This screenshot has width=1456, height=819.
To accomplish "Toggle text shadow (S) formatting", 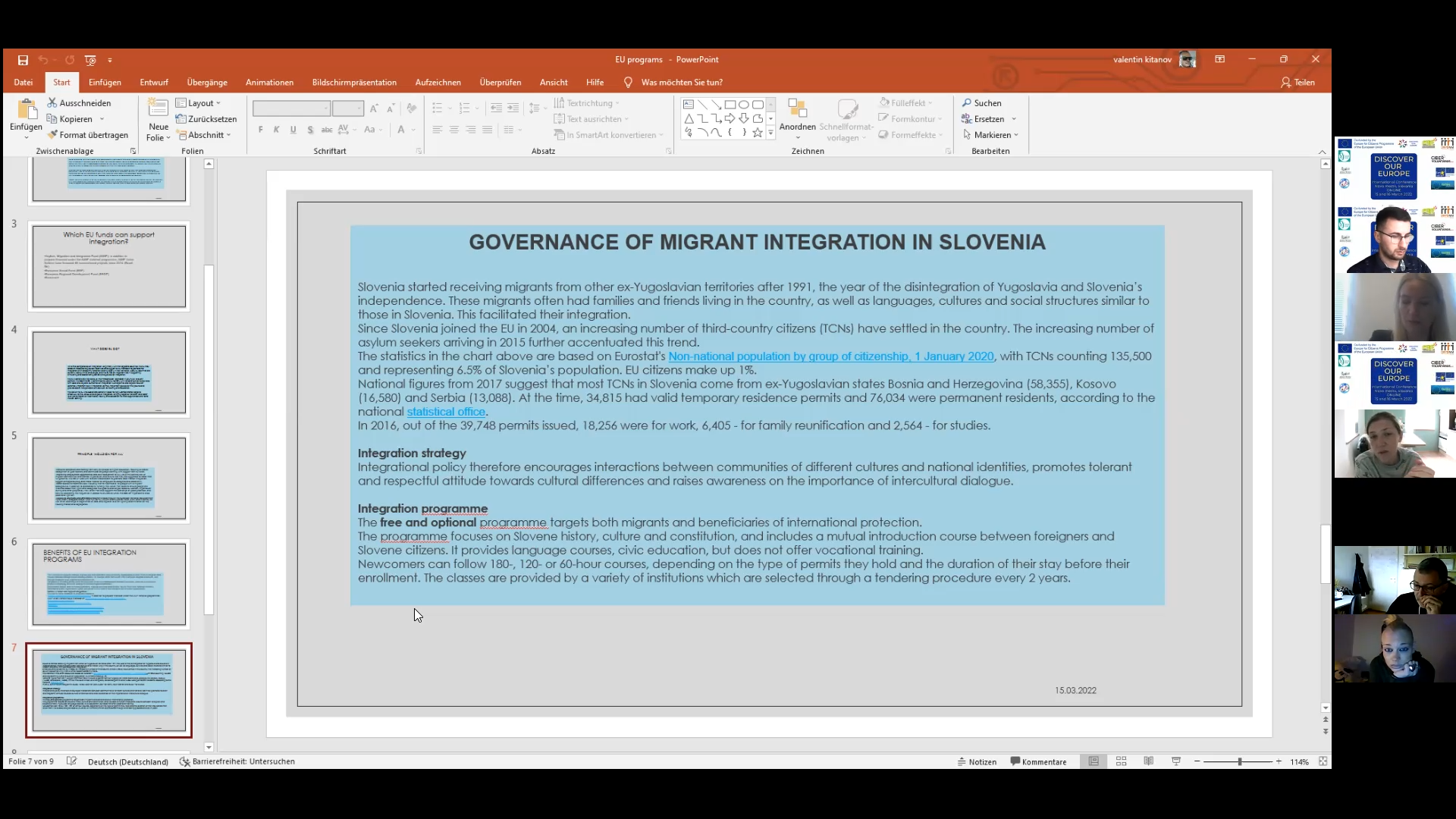I will coord(310,130).
